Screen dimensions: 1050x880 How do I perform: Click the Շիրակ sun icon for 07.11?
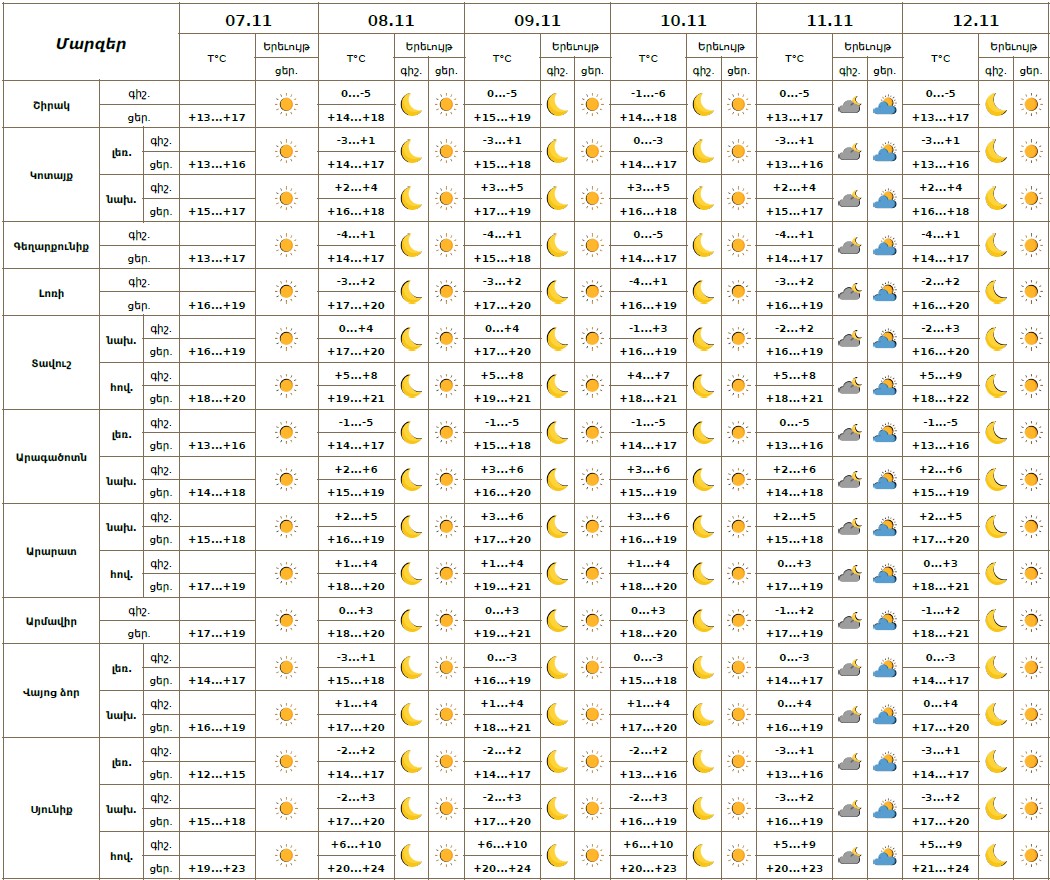(286, 104)
